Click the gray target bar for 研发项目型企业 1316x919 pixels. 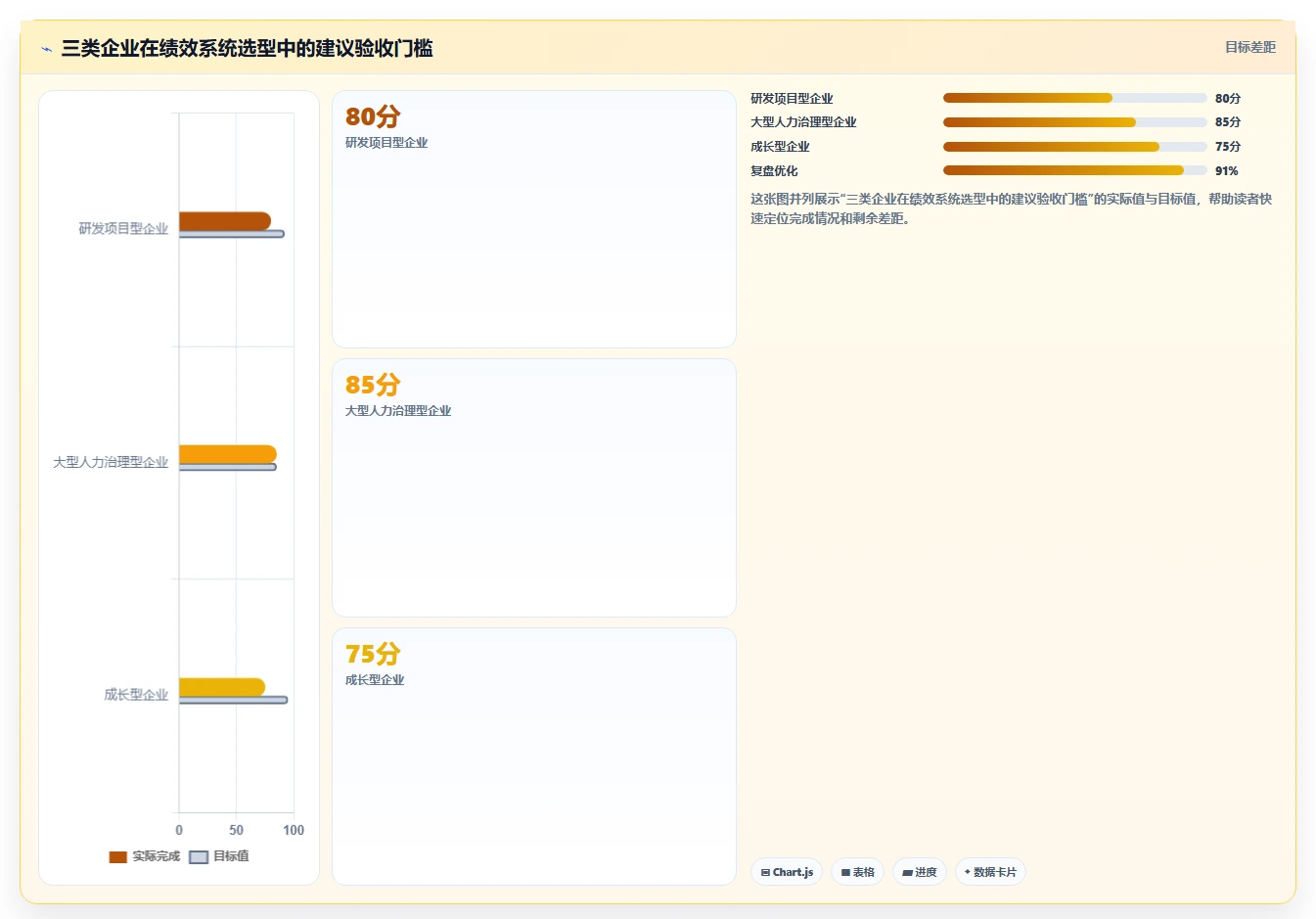pyautogui.click(x=232, y=234)
